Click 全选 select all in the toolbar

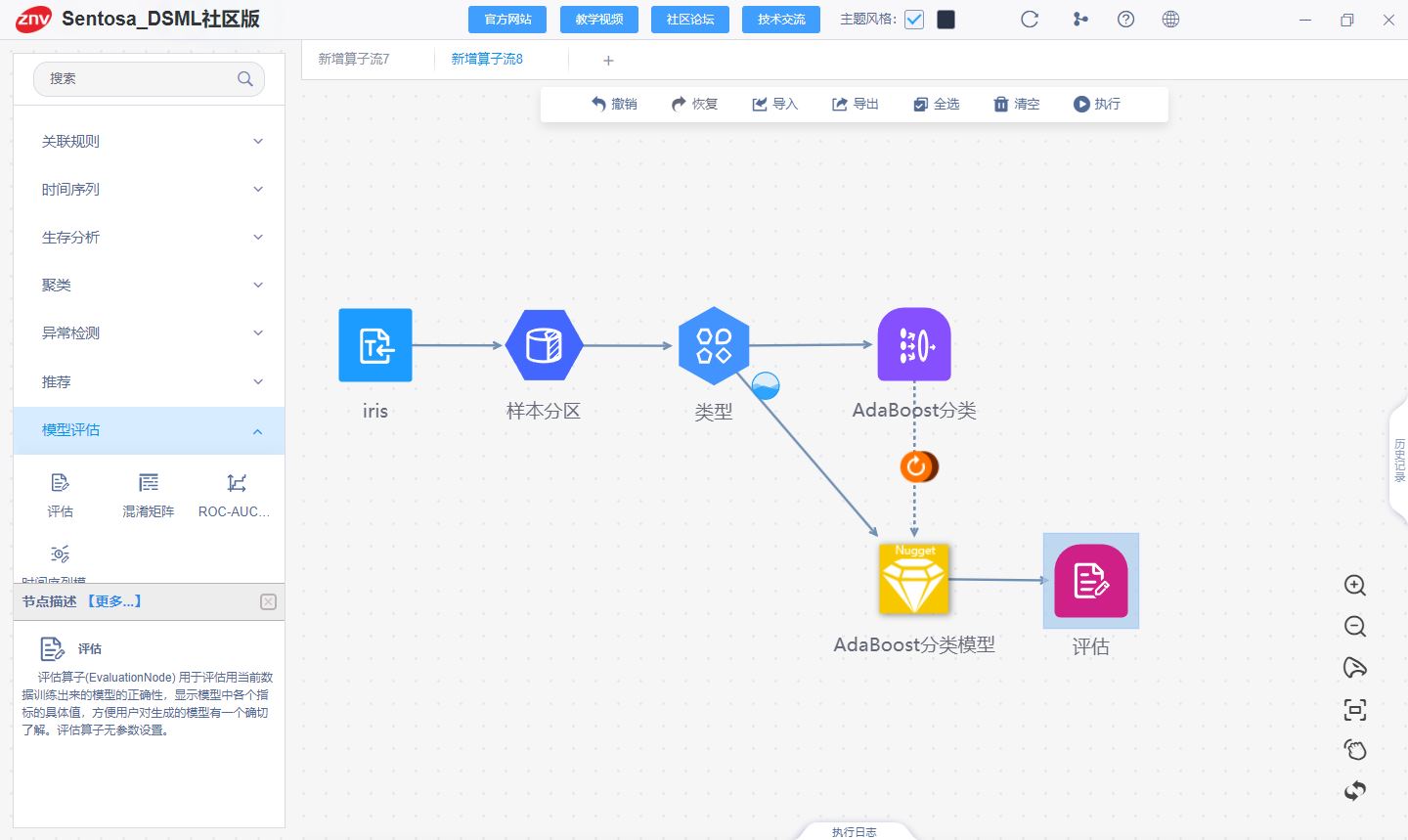[x=936, y=104]
